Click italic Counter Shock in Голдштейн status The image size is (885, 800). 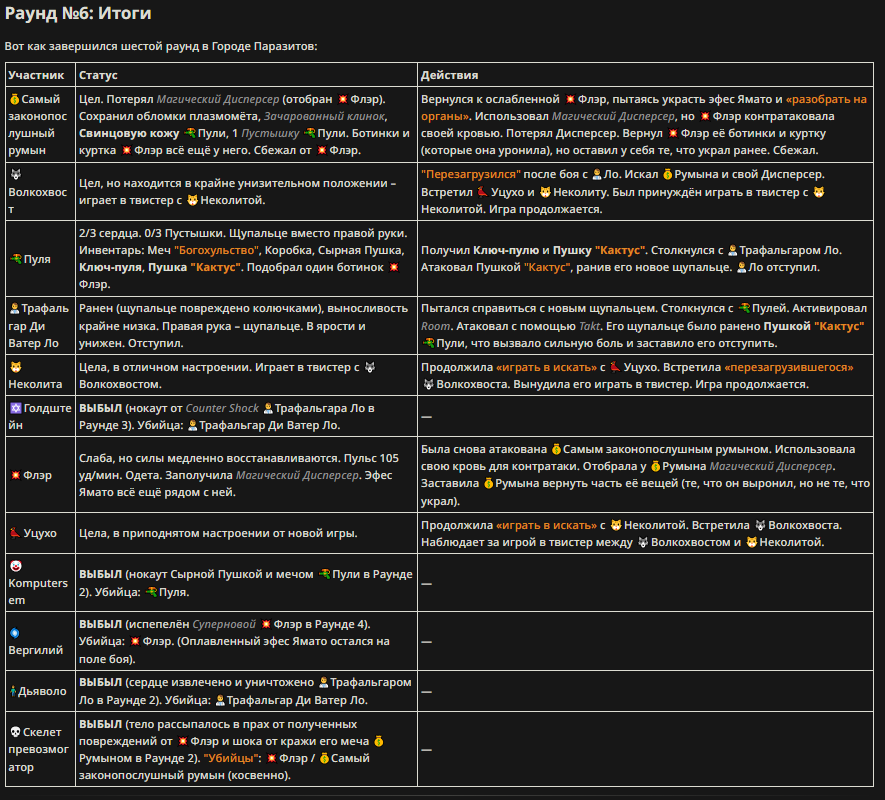click(x=222, y=408)
